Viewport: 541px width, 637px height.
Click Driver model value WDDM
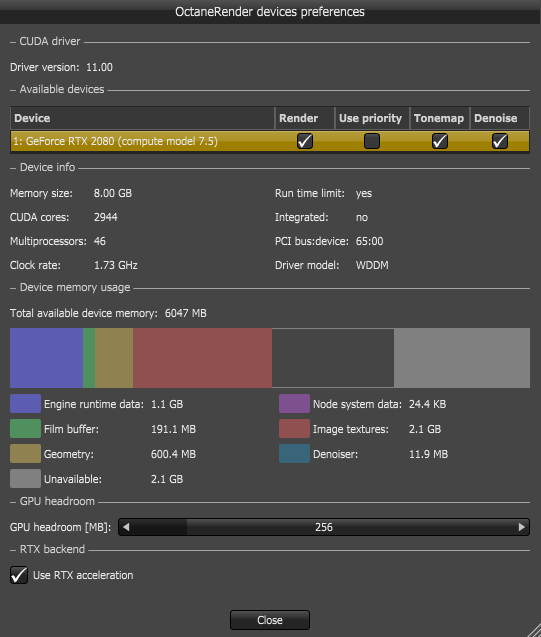pyautogui.click(x=372, y=265)
